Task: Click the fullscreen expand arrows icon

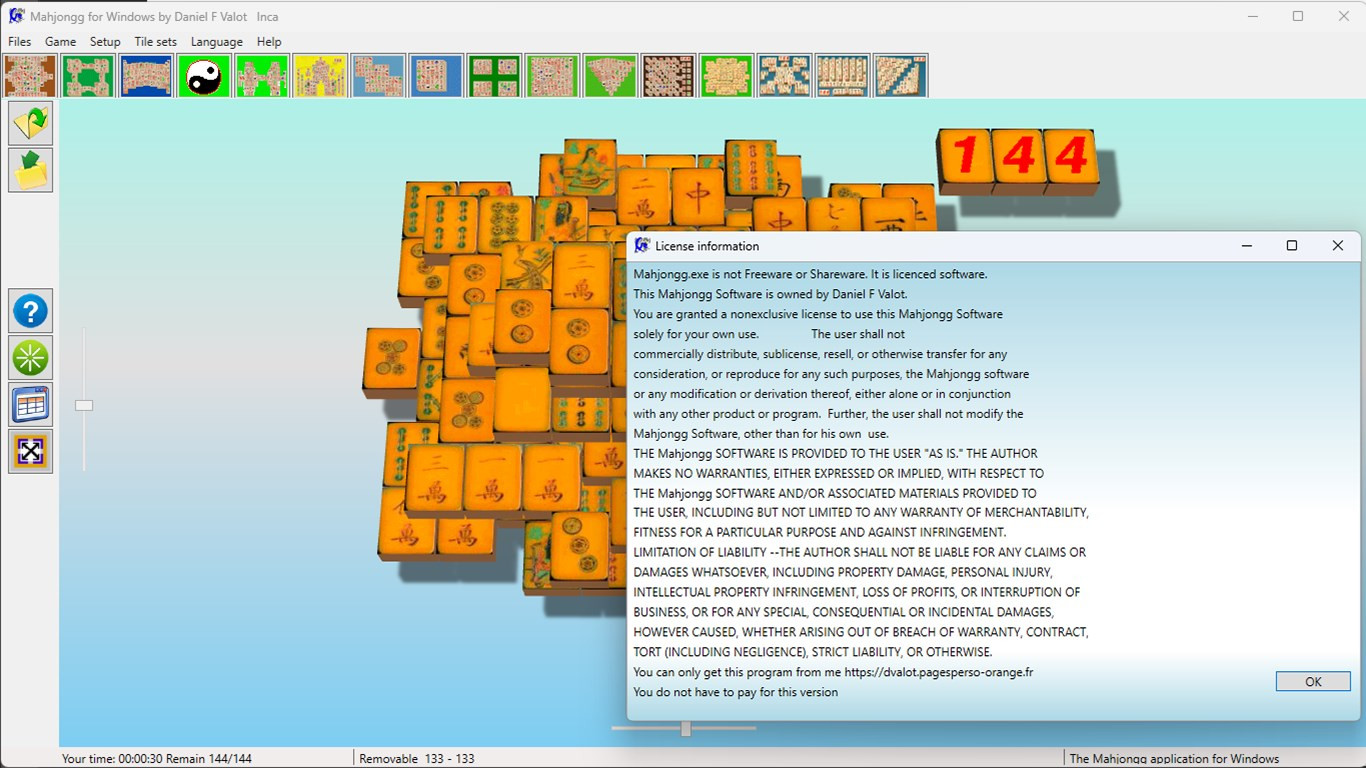Action: [x=30, y=452]
